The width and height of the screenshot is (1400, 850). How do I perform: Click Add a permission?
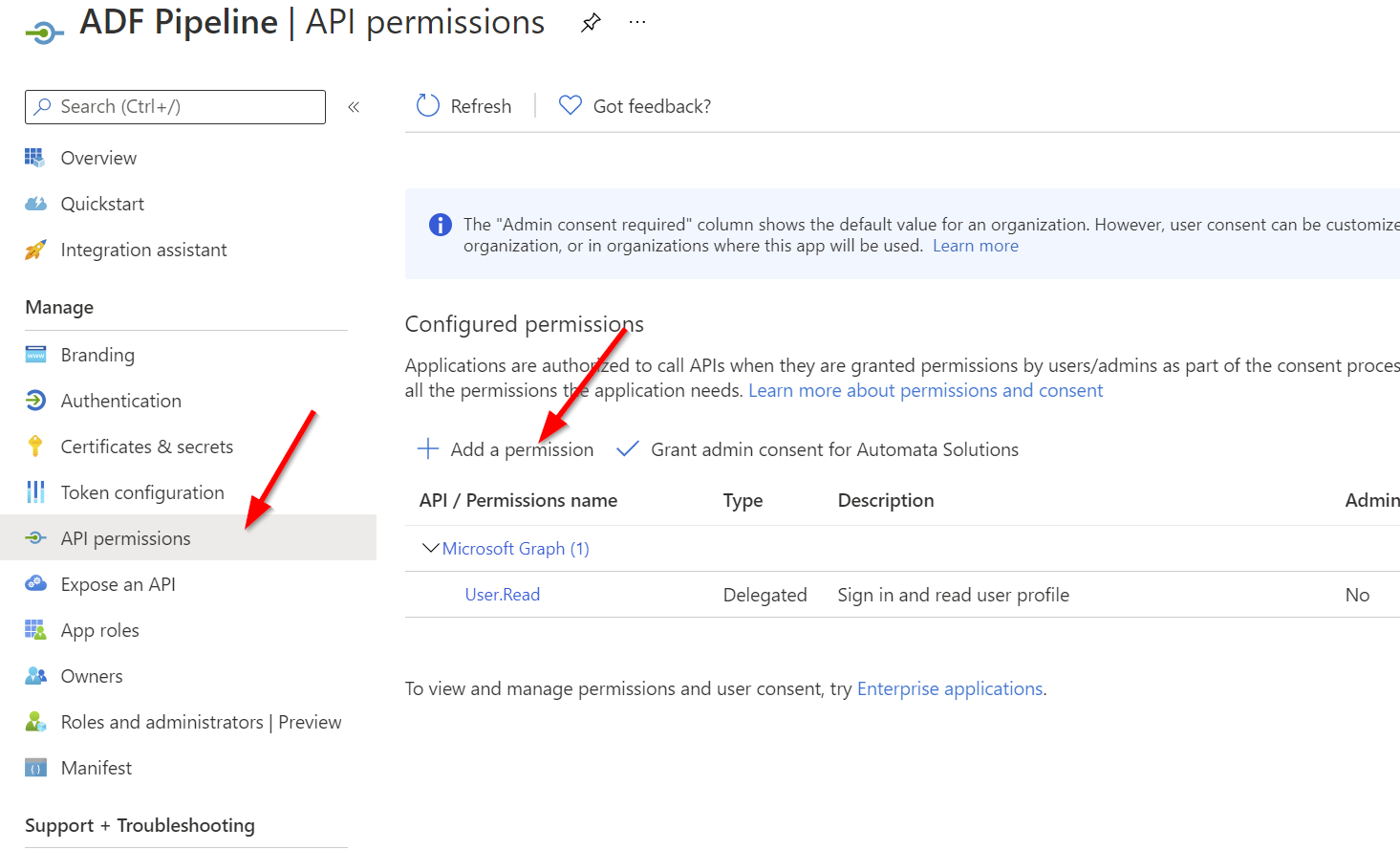(x=522, y=449)
